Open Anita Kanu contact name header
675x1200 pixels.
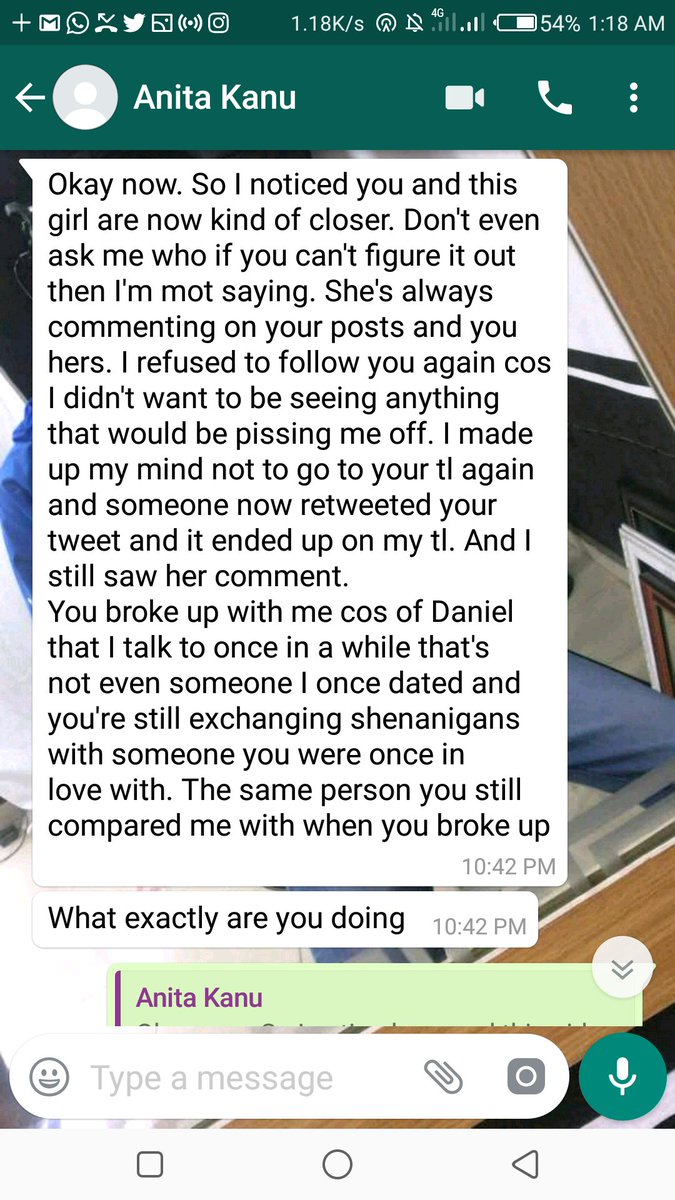(215, 98)
